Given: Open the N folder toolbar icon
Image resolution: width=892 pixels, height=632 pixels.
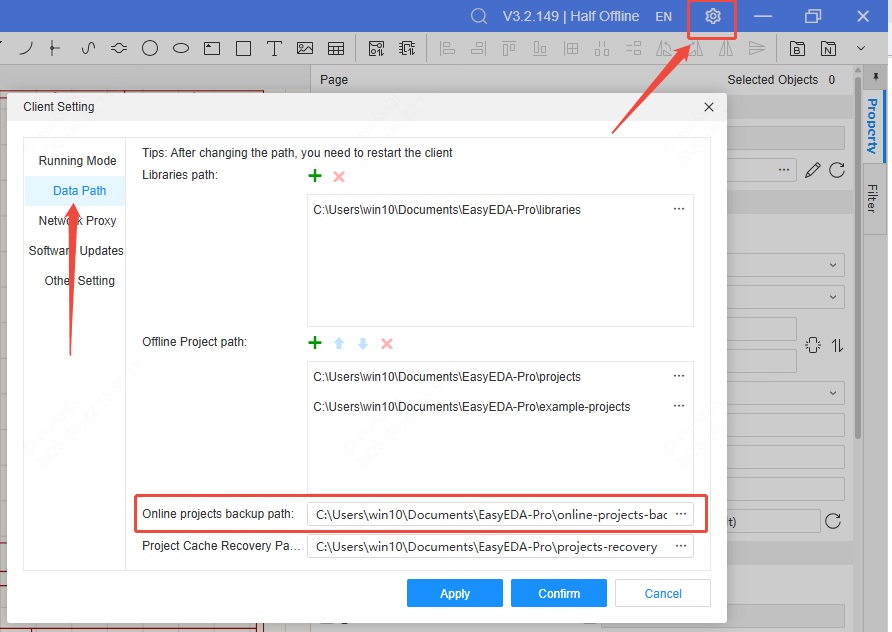Looking at the screenshot, I should pyautogui.click(x=828, y=48).
